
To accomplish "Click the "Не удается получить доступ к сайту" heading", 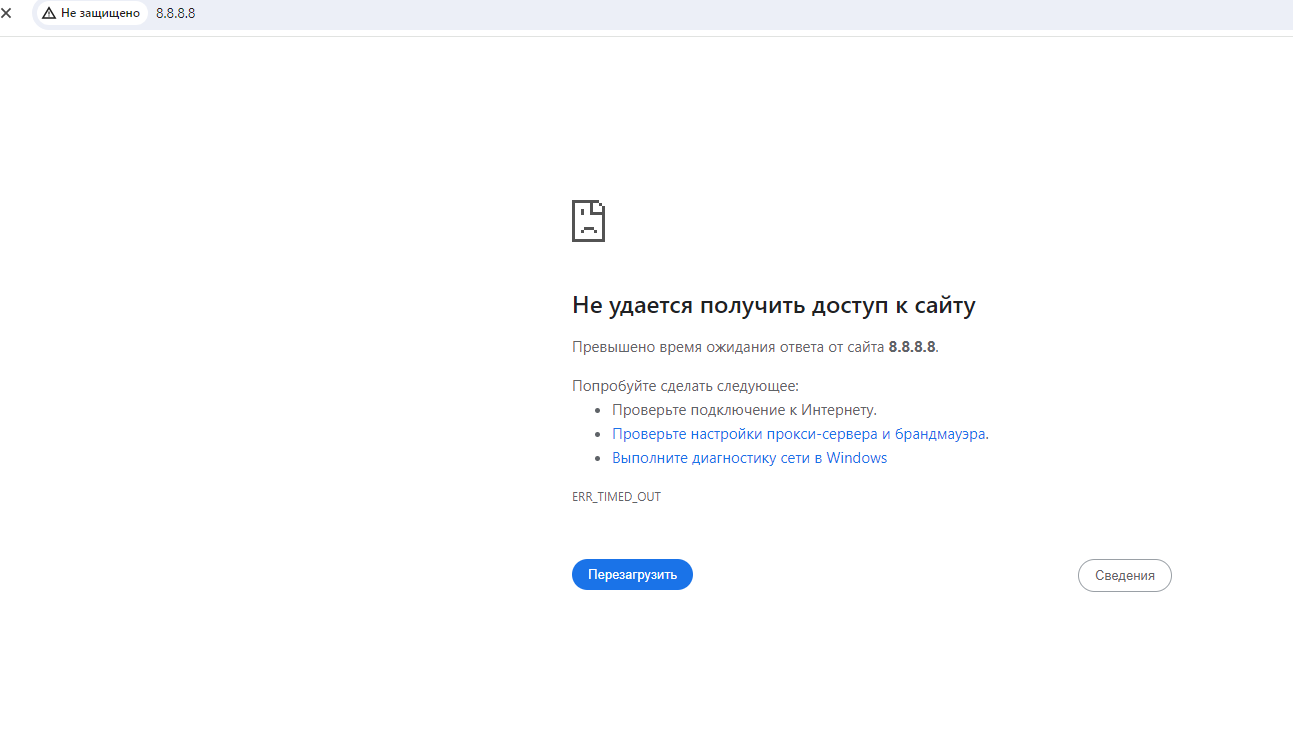I will [x=773, y=306].
